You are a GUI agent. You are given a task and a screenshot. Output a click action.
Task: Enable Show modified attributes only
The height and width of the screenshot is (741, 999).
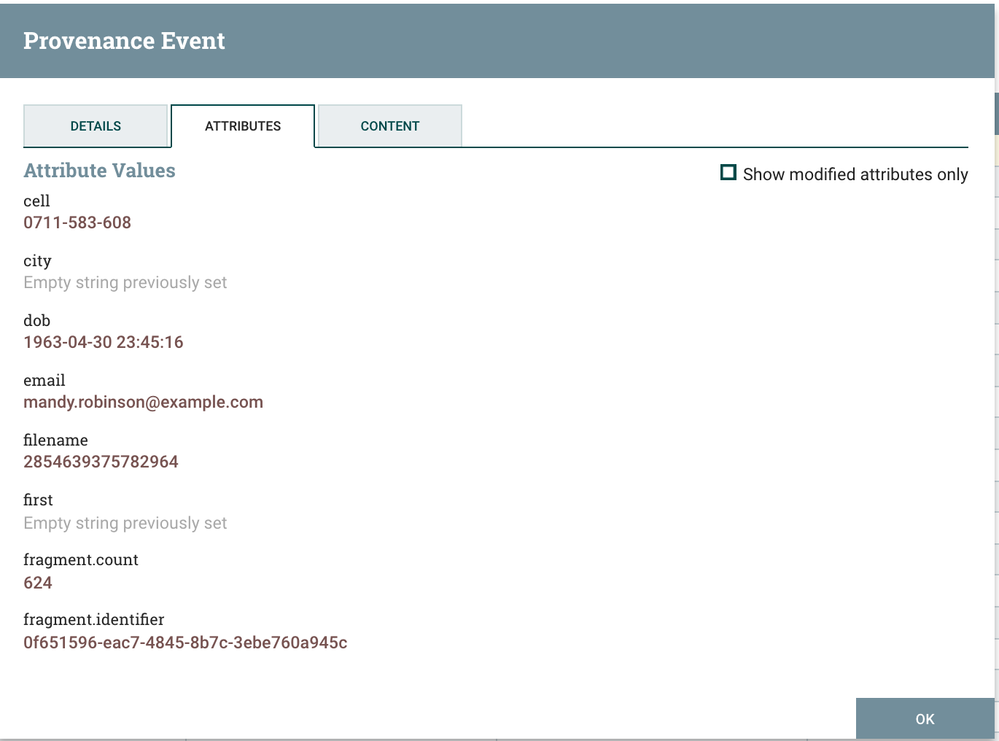[729, 173]
